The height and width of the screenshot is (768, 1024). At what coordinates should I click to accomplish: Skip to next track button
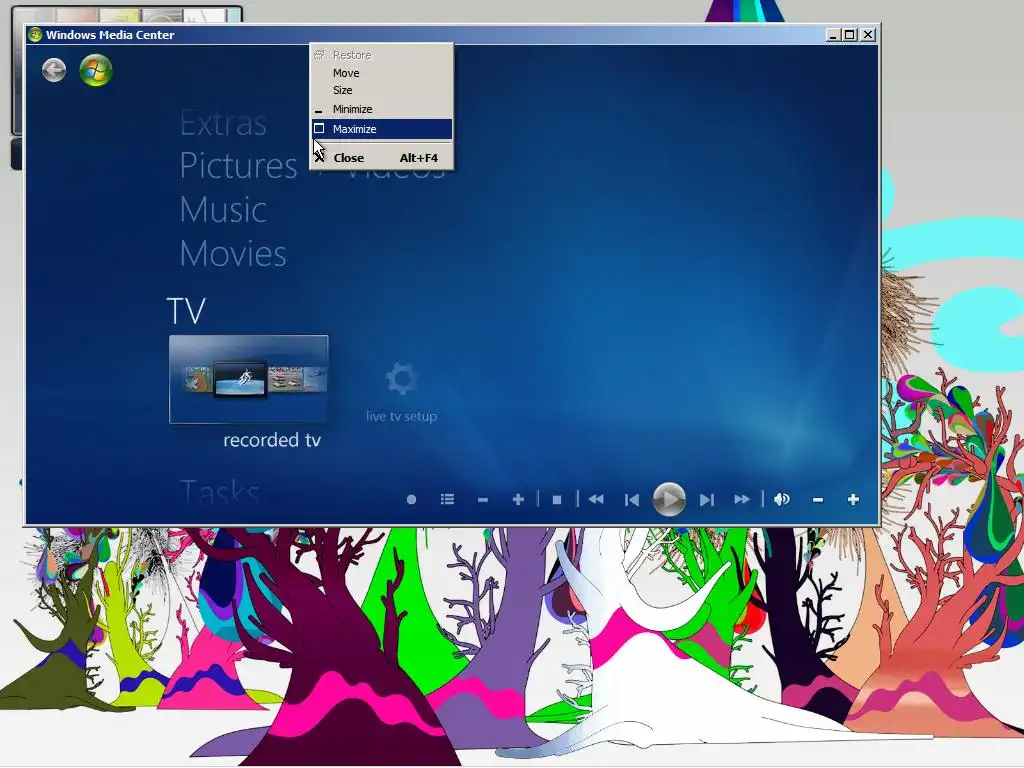(x=707, y=500)
